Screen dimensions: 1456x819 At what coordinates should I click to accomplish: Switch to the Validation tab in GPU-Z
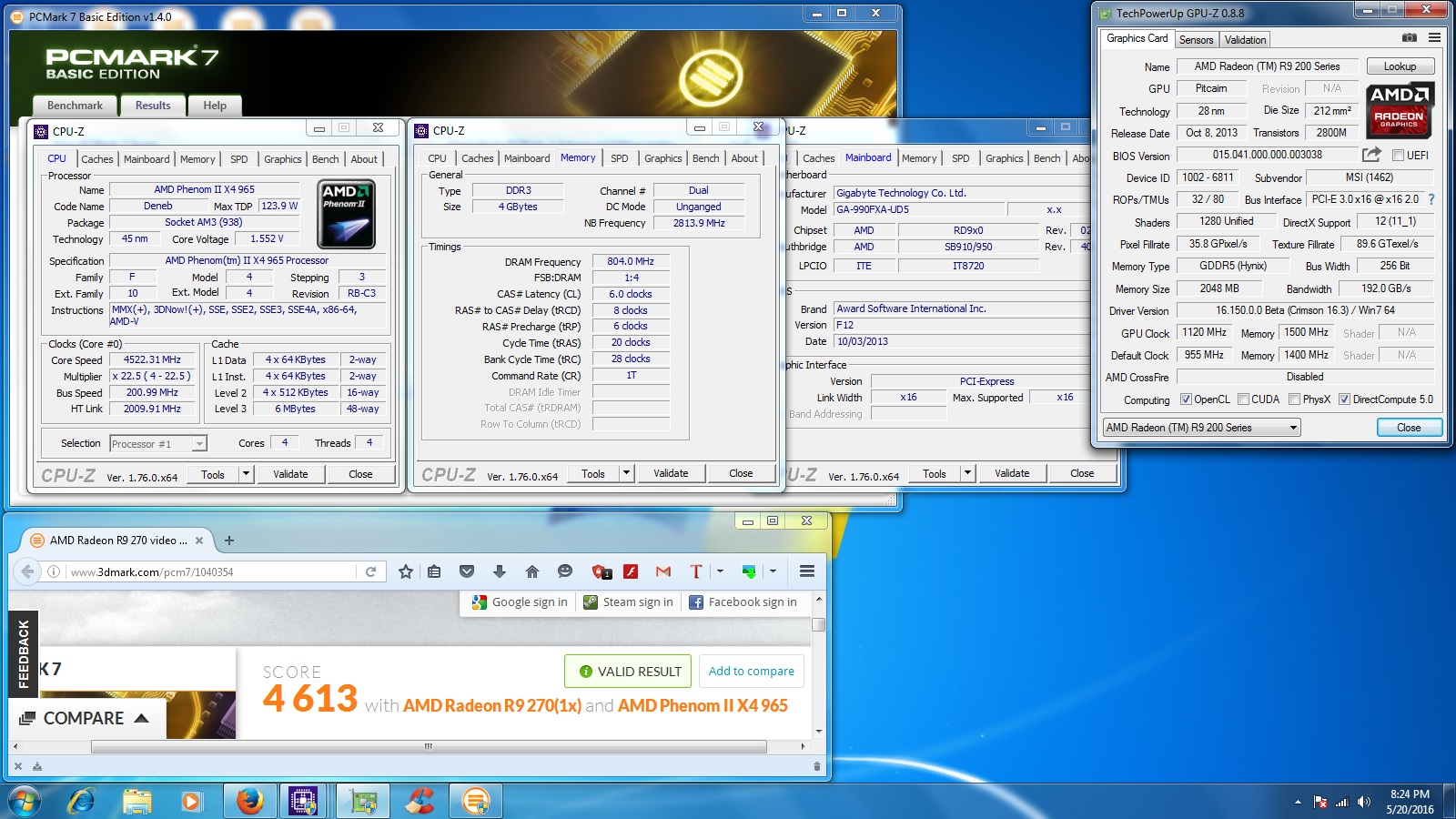coord(1245,40)
